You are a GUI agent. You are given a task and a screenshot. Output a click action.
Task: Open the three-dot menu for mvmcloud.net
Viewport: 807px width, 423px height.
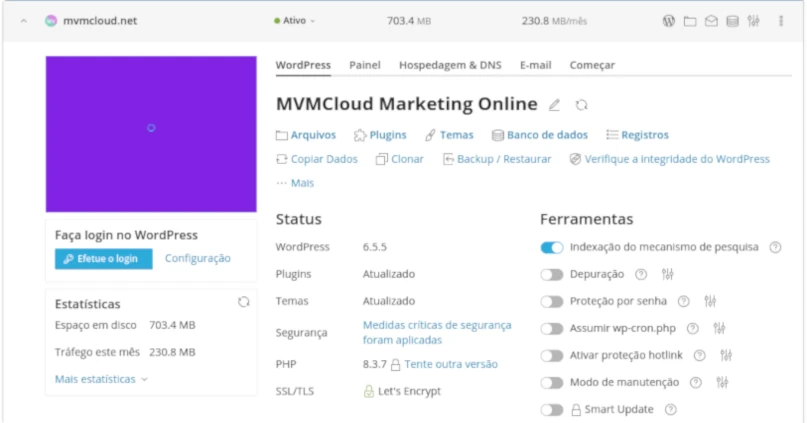[x=781, y=21]
